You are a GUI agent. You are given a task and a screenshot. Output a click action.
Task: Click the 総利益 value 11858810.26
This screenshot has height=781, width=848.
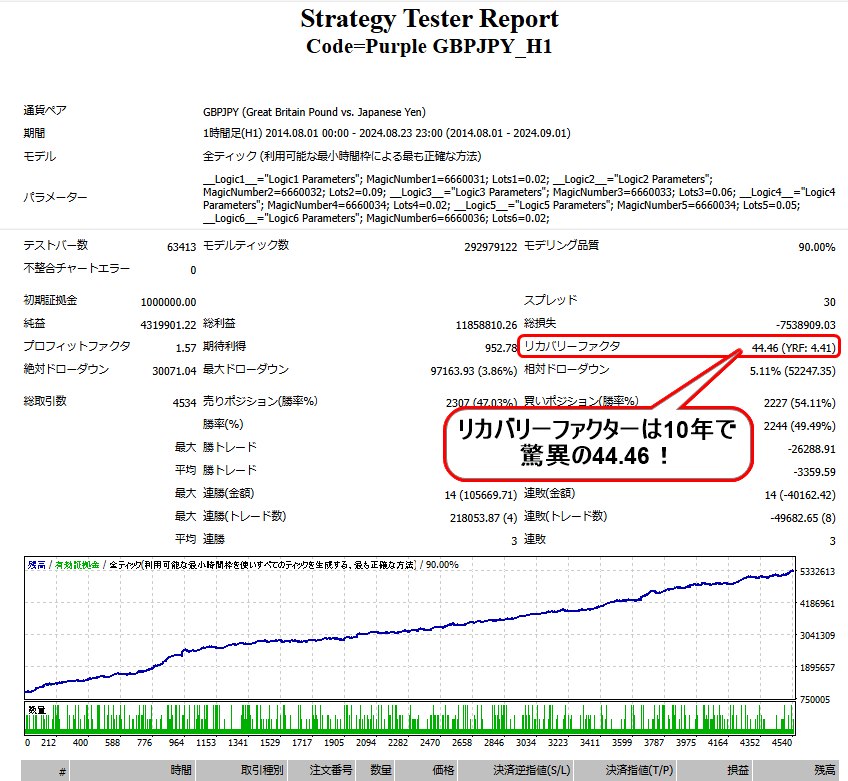486,325
